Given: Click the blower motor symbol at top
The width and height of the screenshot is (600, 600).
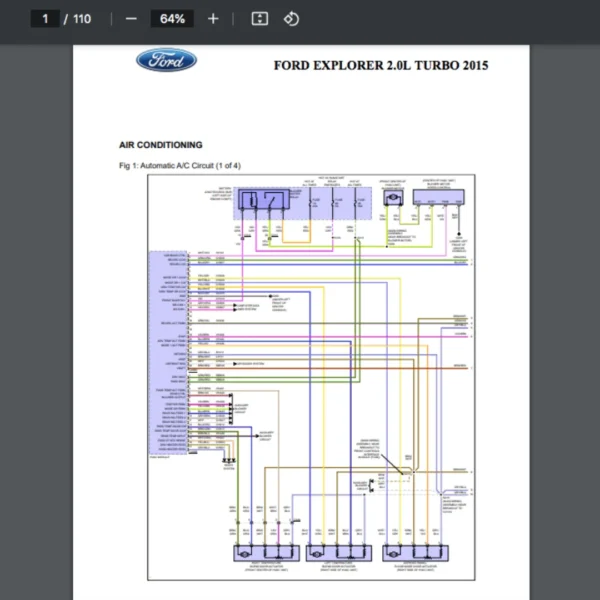Looking at the screenshot, I should point(393,200).
